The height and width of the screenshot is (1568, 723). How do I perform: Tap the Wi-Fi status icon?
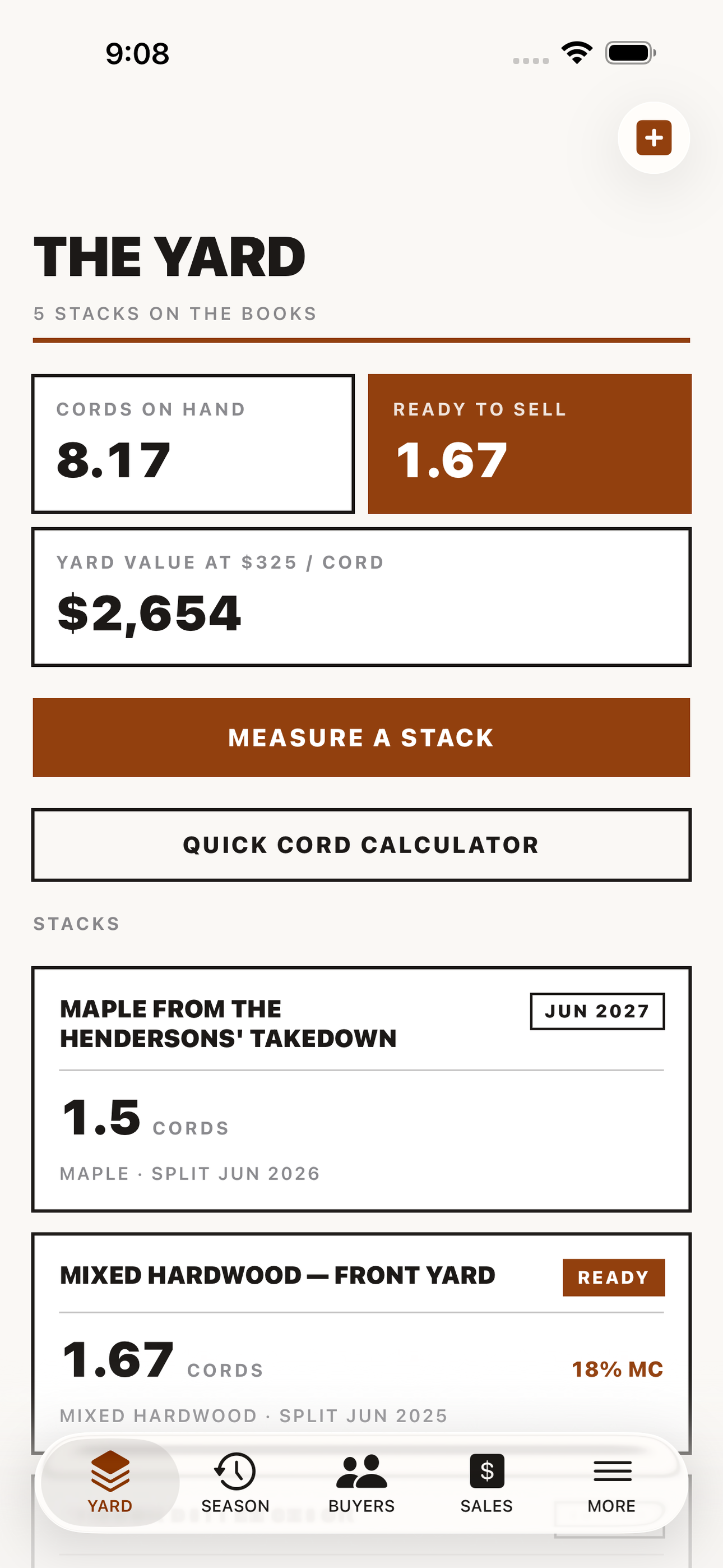577,52
